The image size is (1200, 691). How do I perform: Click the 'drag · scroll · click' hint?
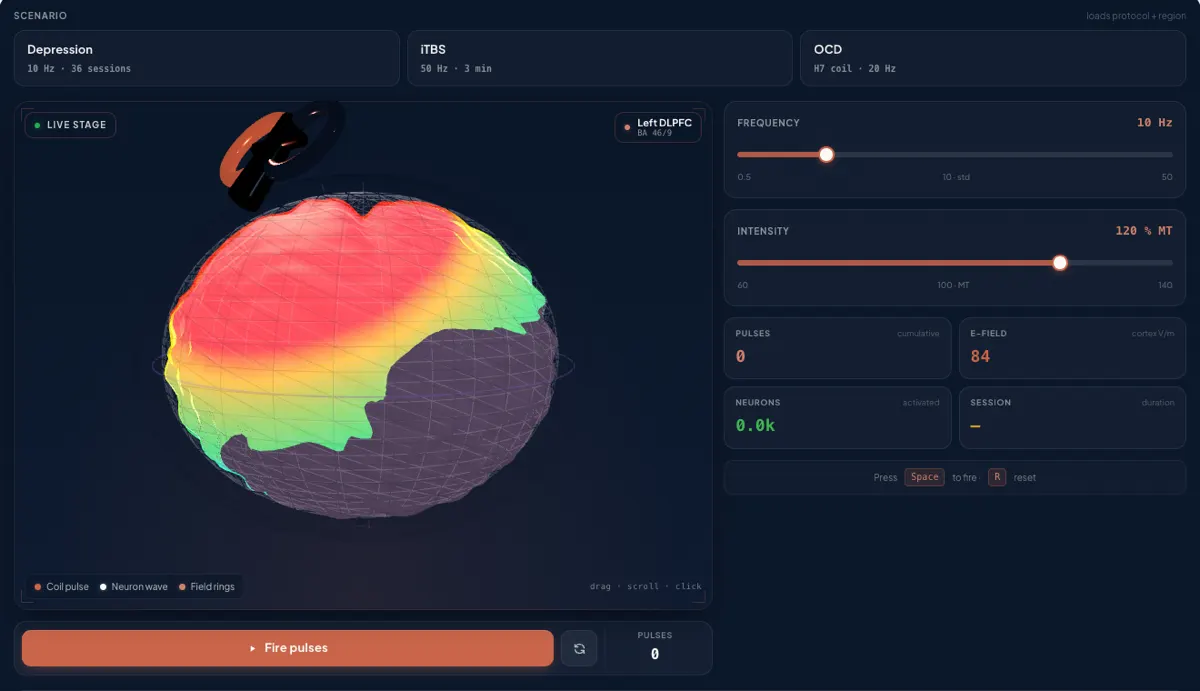646,586
